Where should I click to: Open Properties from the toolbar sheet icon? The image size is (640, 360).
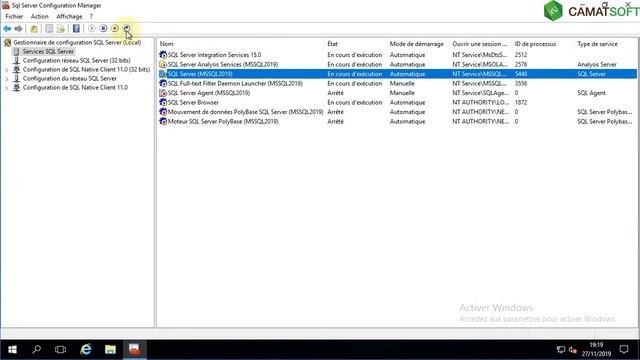[x=49, y=29]
